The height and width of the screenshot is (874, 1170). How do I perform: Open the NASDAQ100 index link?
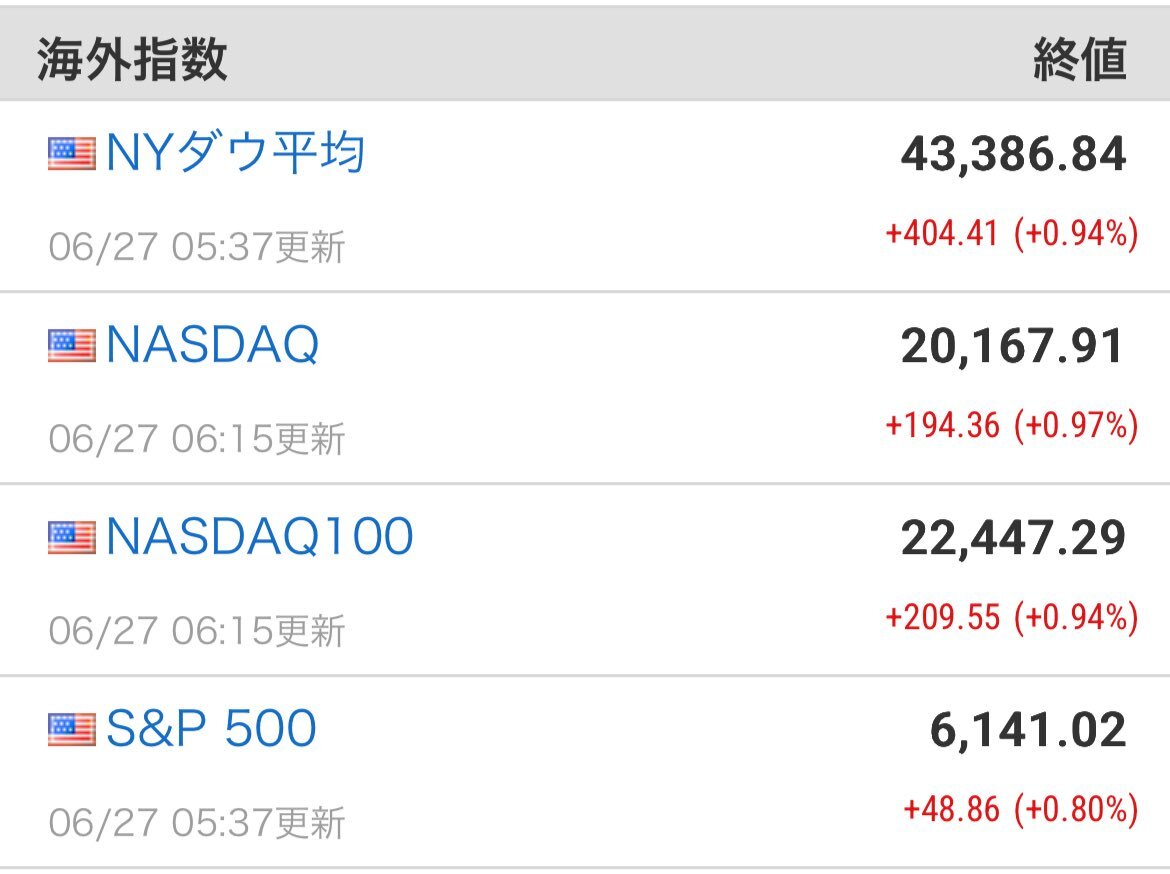260,537
